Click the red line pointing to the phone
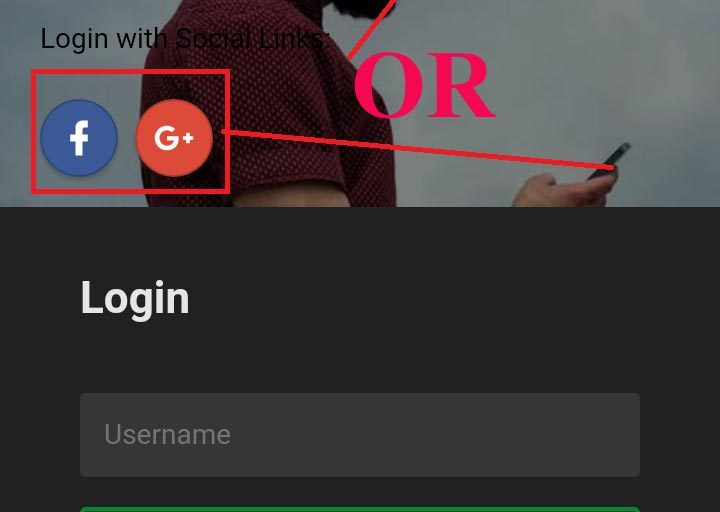 [x=418, y=150]
